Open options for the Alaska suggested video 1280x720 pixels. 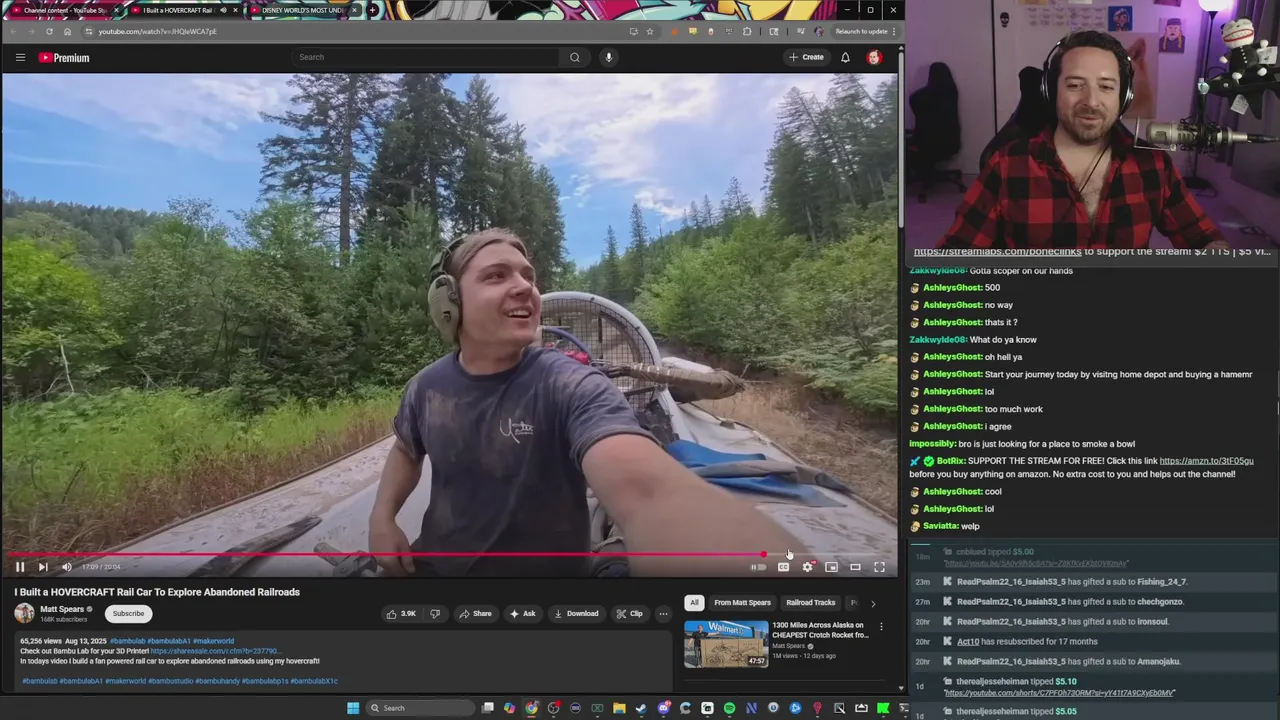[x=881, y=627]
